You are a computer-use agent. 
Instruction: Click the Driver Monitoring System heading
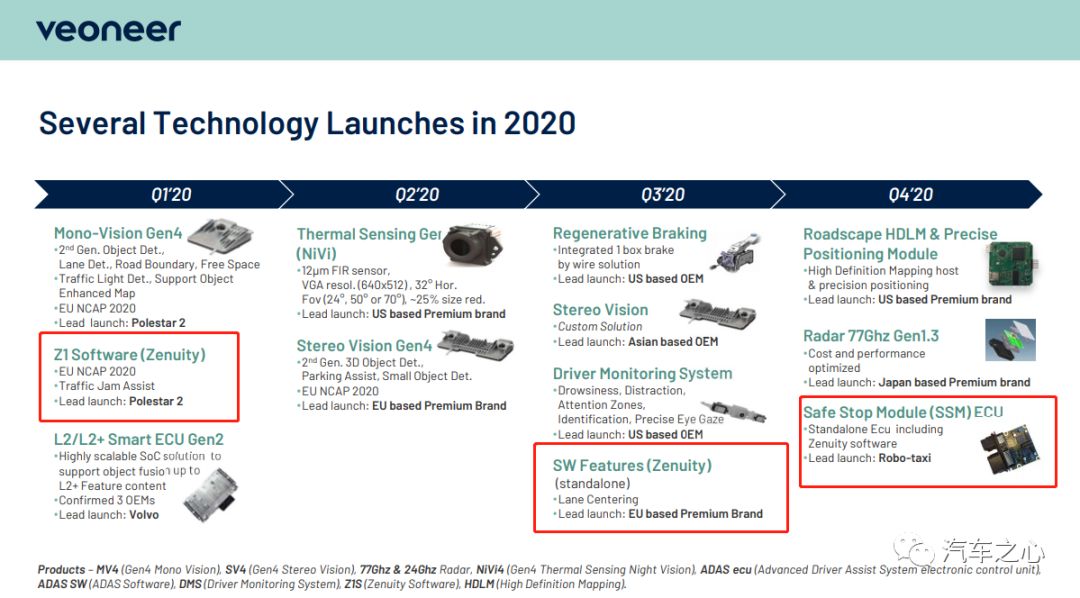click(x=643, y=373)
